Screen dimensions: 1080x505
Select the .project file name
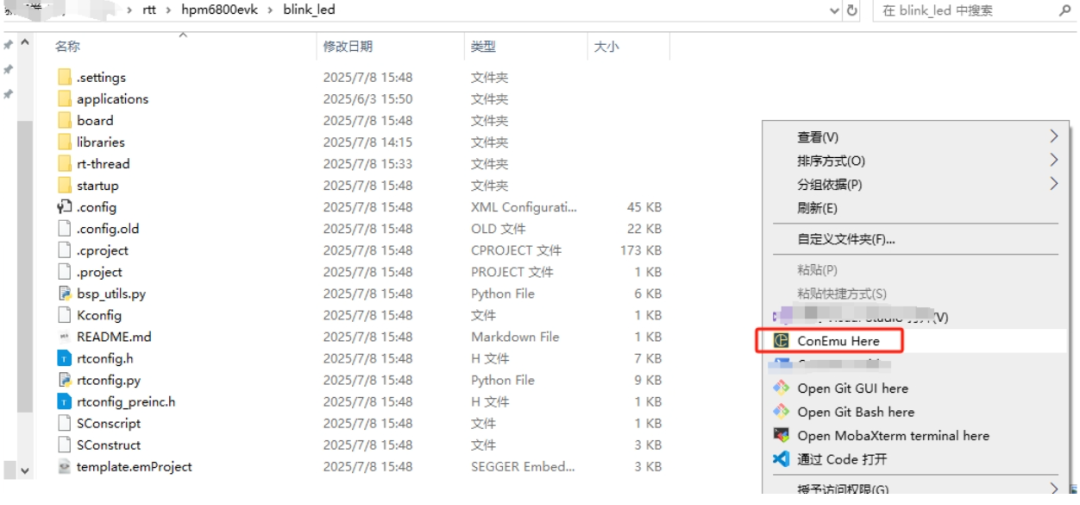pyautogui.click(x=99, y=271)
